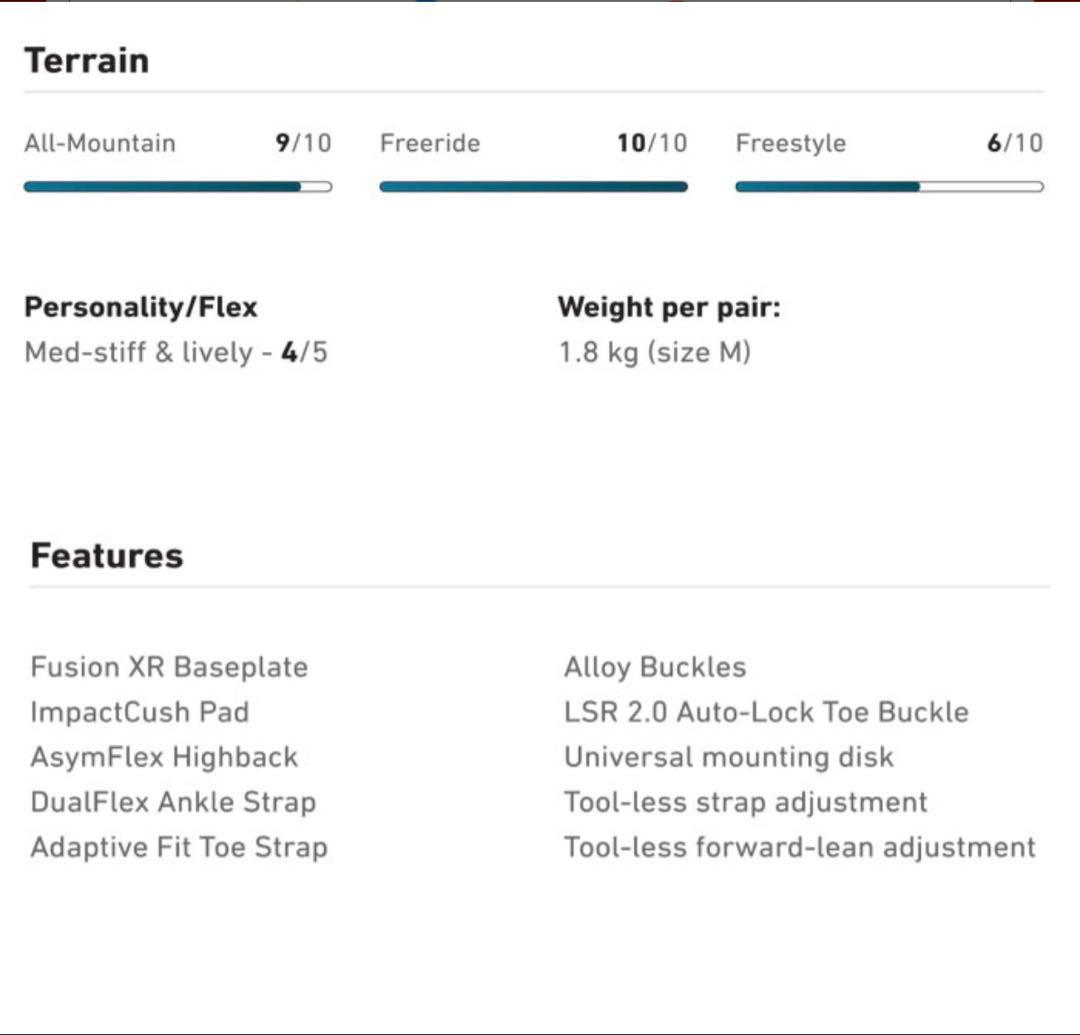Select the 1.8 kg (size M) weight text
The image size is (1080, 1035).
(x=655, y=352)
